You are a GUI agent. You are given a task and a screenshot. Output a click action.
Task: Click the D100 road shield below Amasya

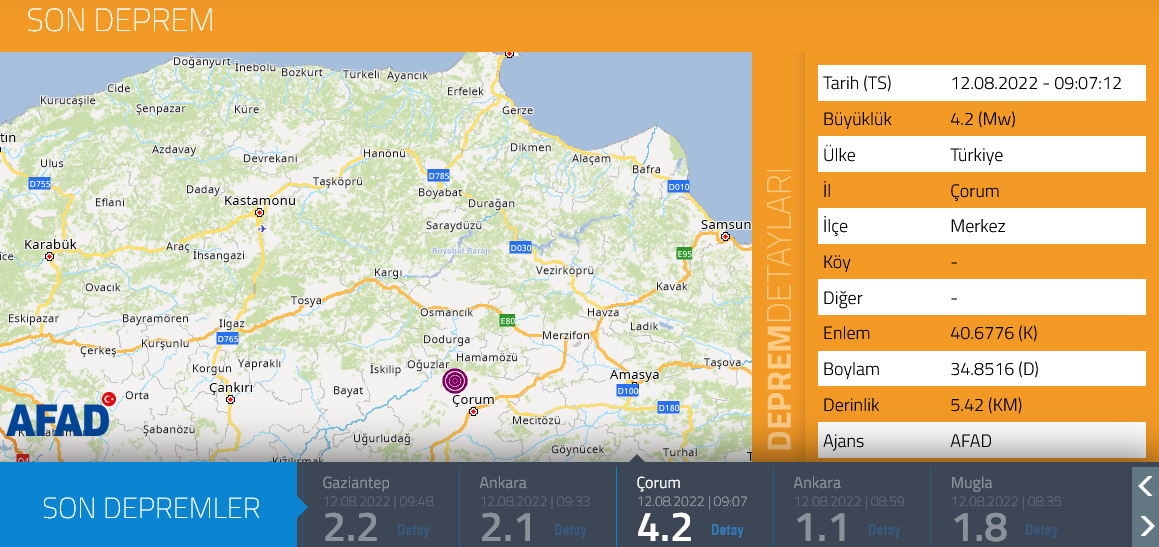point(628,390)
